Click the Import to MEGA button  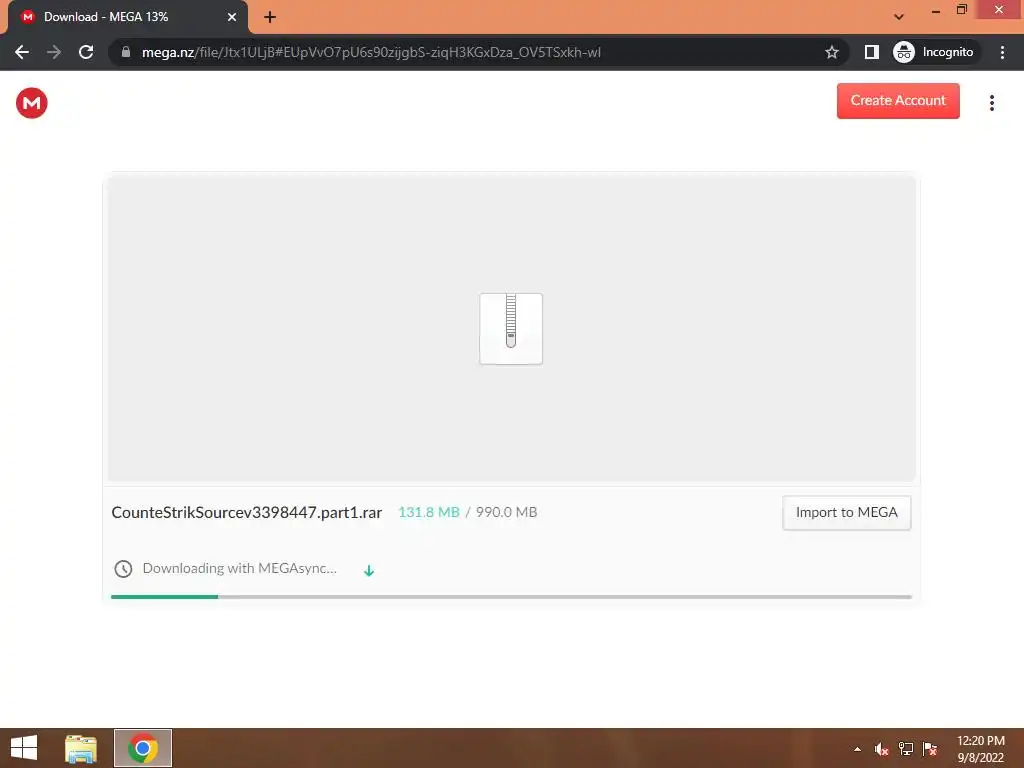pyautogui.click(x=846, y=513)
